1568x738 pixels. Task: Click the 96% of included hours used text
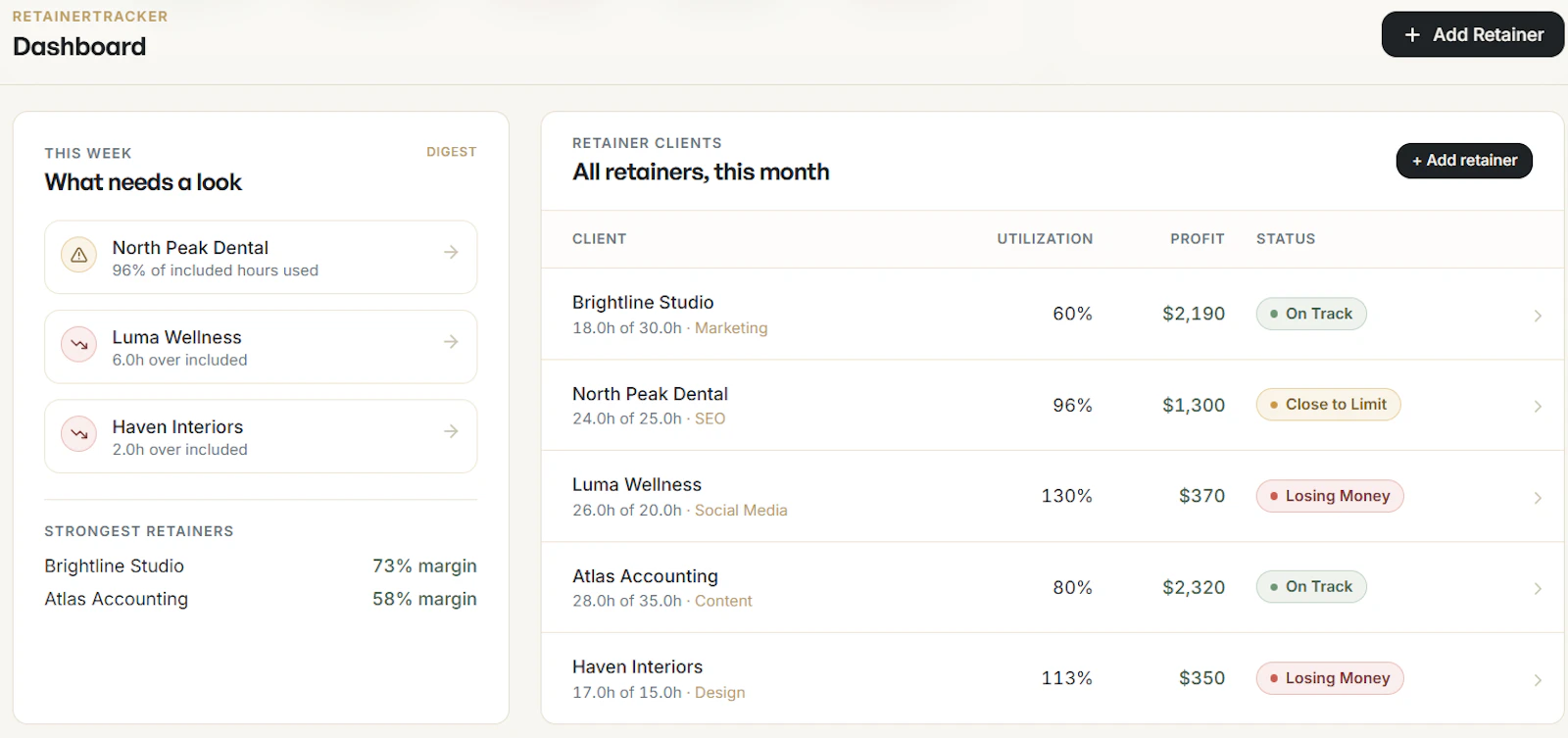pyautogui.click(x=215, y=271)
